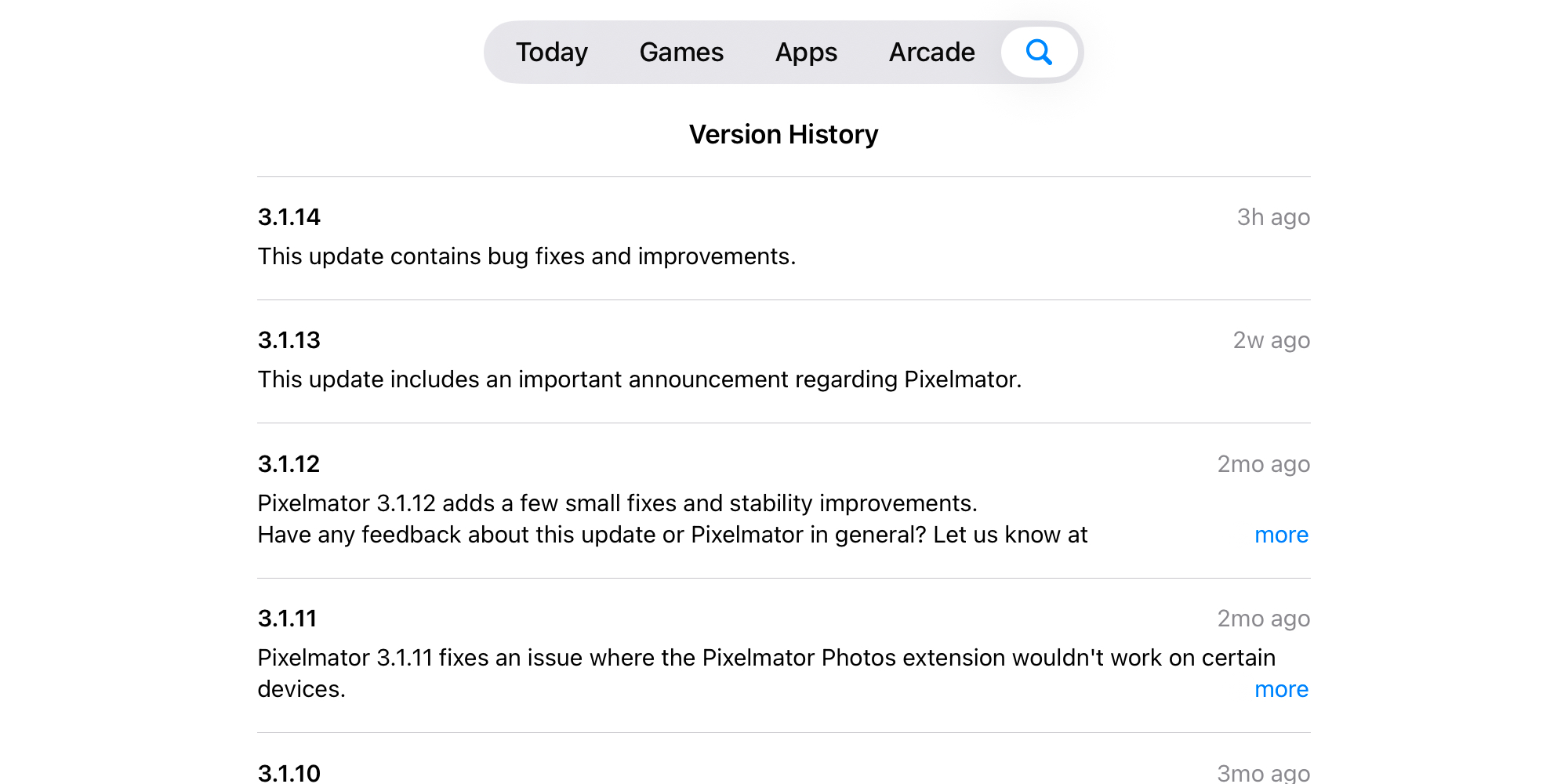
Task: Select the 3.1.10 version entry
Action: (289, 772)
